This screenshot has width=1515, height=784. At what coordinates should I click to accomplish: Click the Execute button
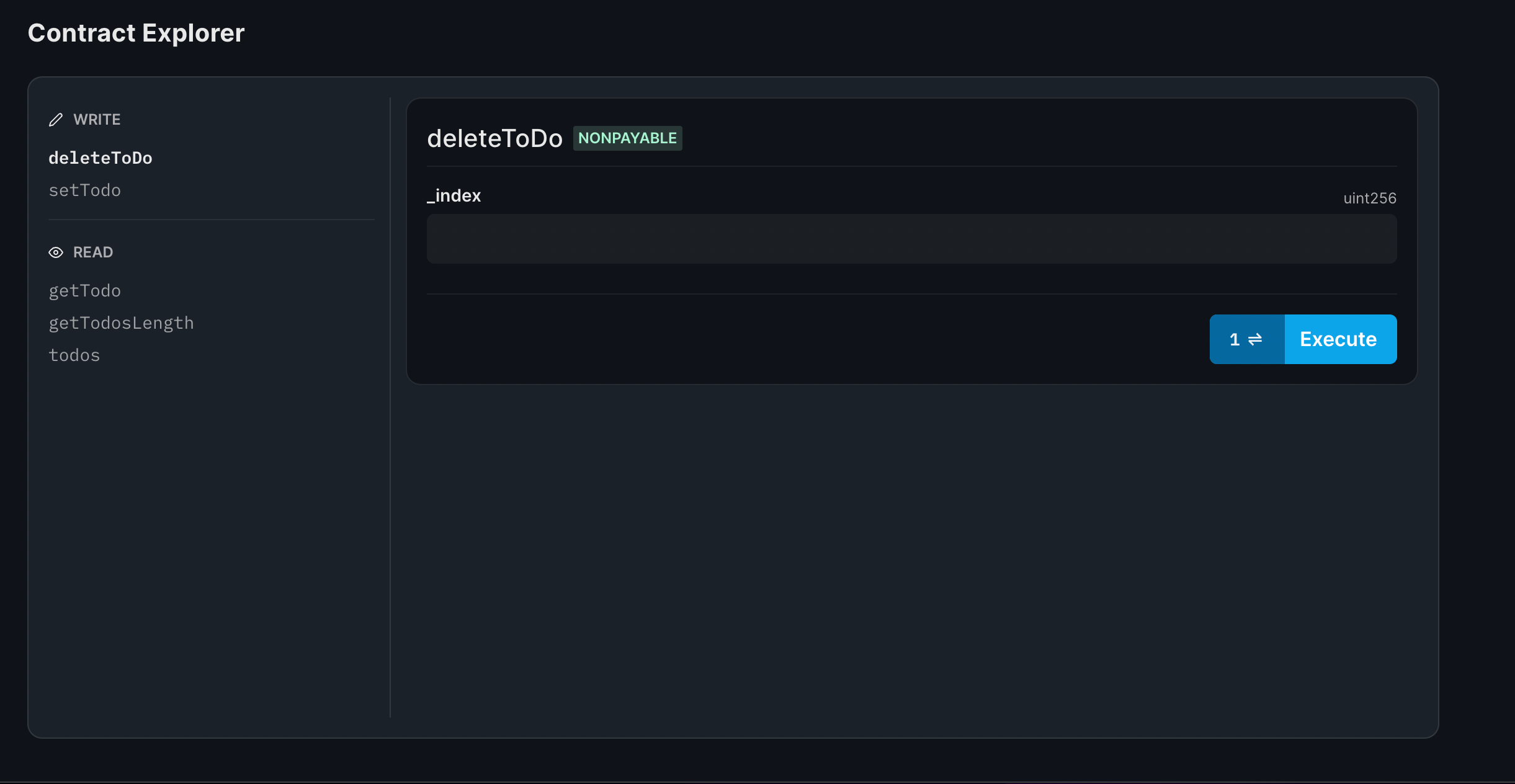click(x=1338, y=339)
